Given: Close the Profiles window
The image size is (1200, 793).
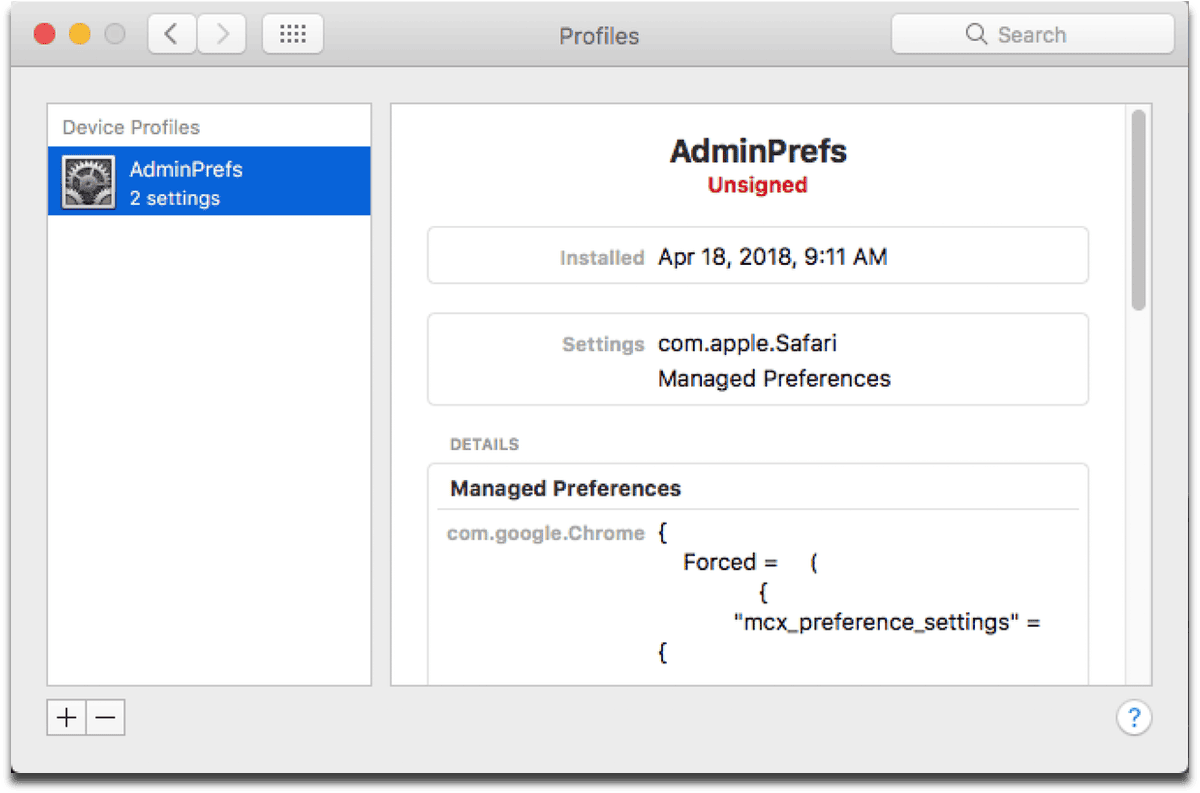Looking at the screenshot, I should 44,35.
